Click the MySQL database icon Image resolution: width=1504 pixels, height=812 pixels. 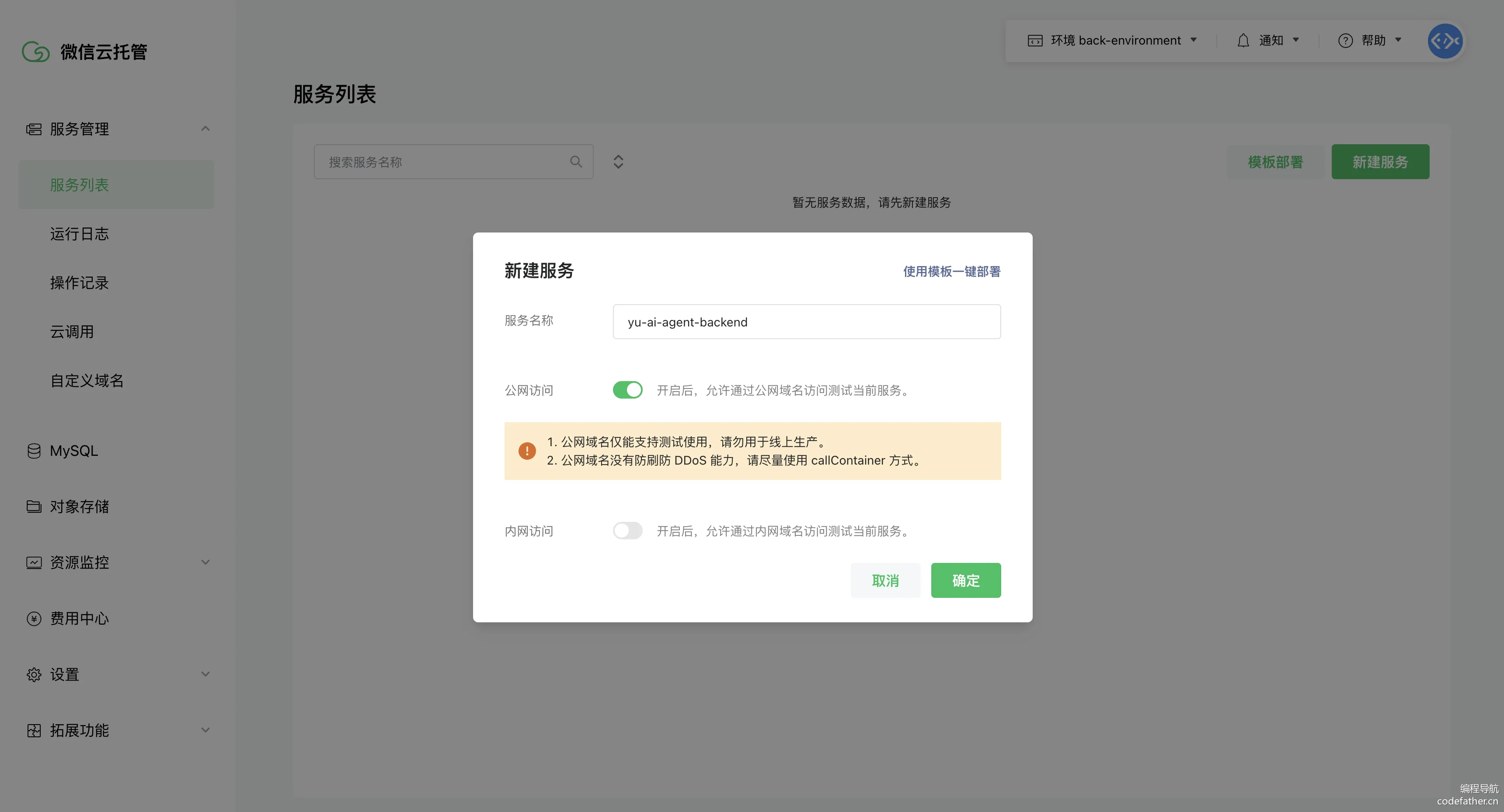[34, 451]
